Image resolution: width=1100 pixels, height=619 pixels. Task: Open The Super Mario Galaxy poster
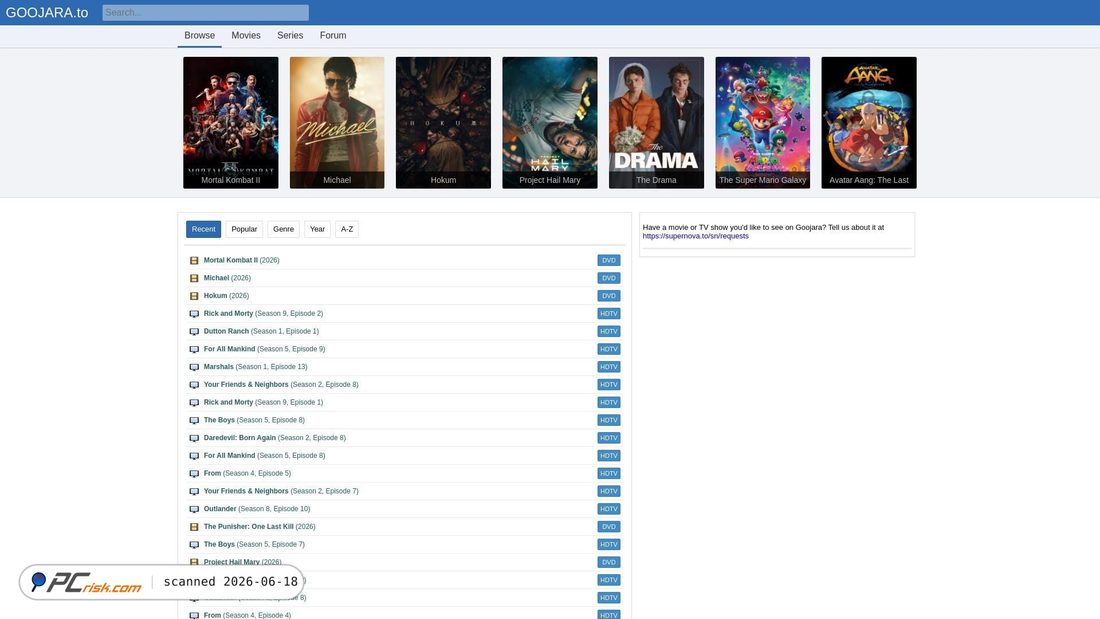pyautogui.click(x=763, y=123)
